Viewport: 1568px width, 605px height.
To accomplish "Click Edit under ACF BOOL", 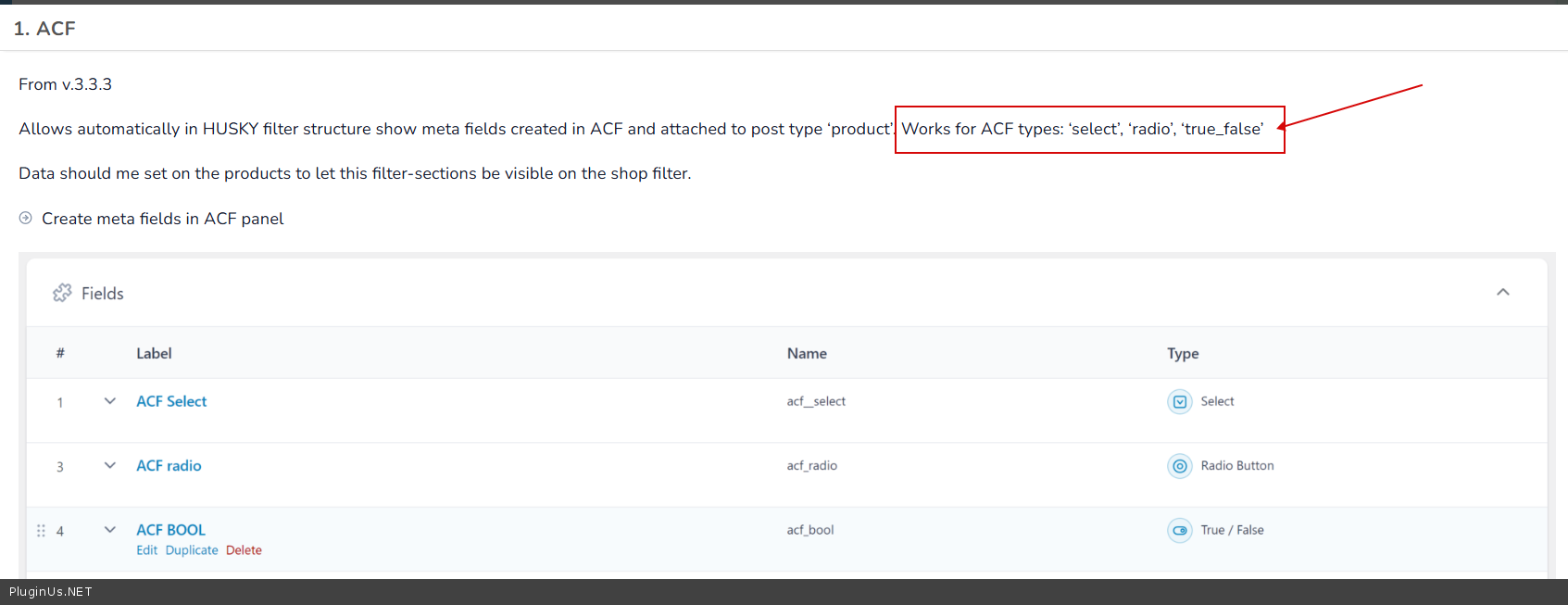I will [x=146, y=550].
